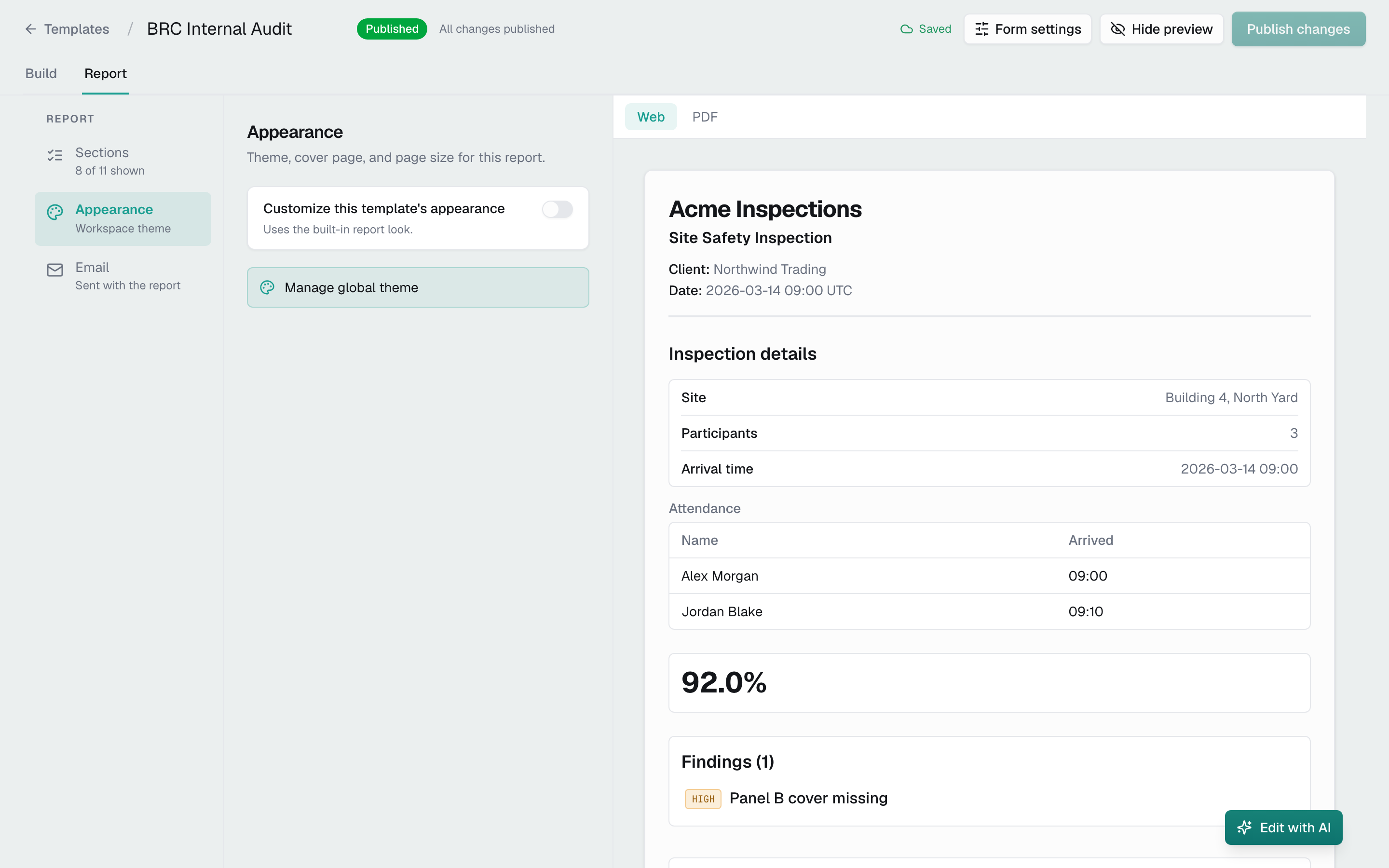Image resolution: width=1389 pixels, height=868 pixels.
Task: Click the Saved cloud icon
Action: click(x=906, y=29)
